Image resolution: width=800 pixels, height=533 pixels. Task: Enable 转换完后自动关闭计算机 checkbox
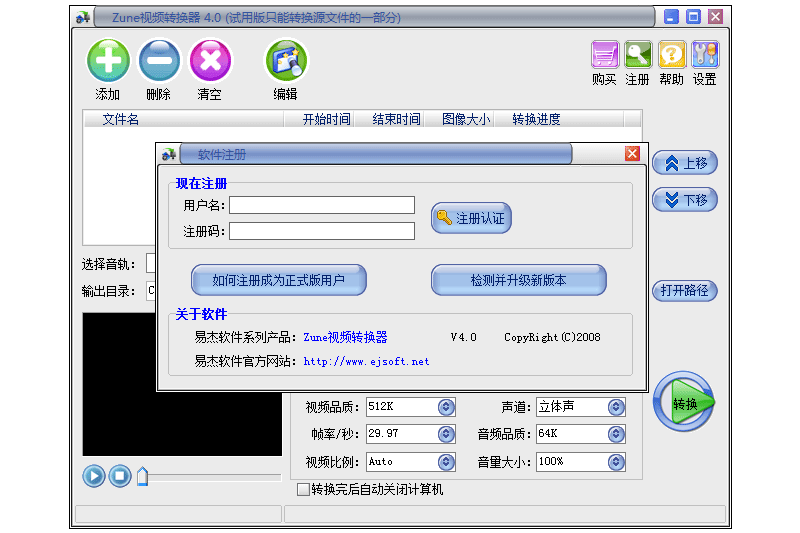(303, 490)
